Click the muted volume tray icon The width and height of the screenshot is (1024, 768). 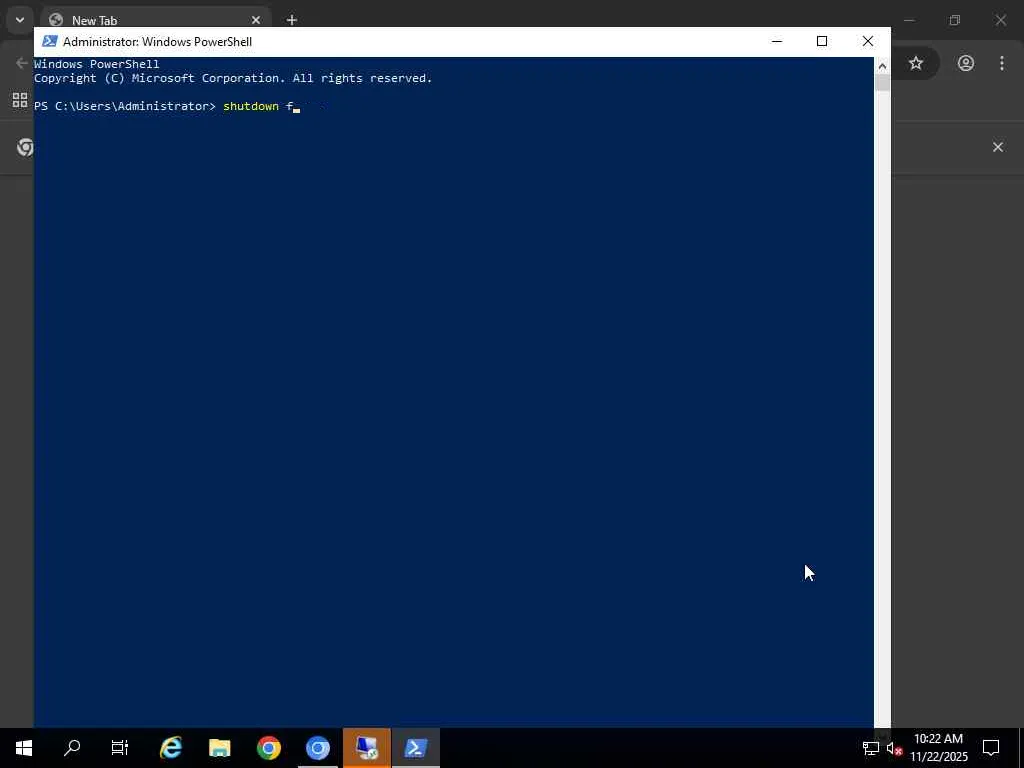tap(894, 748)
